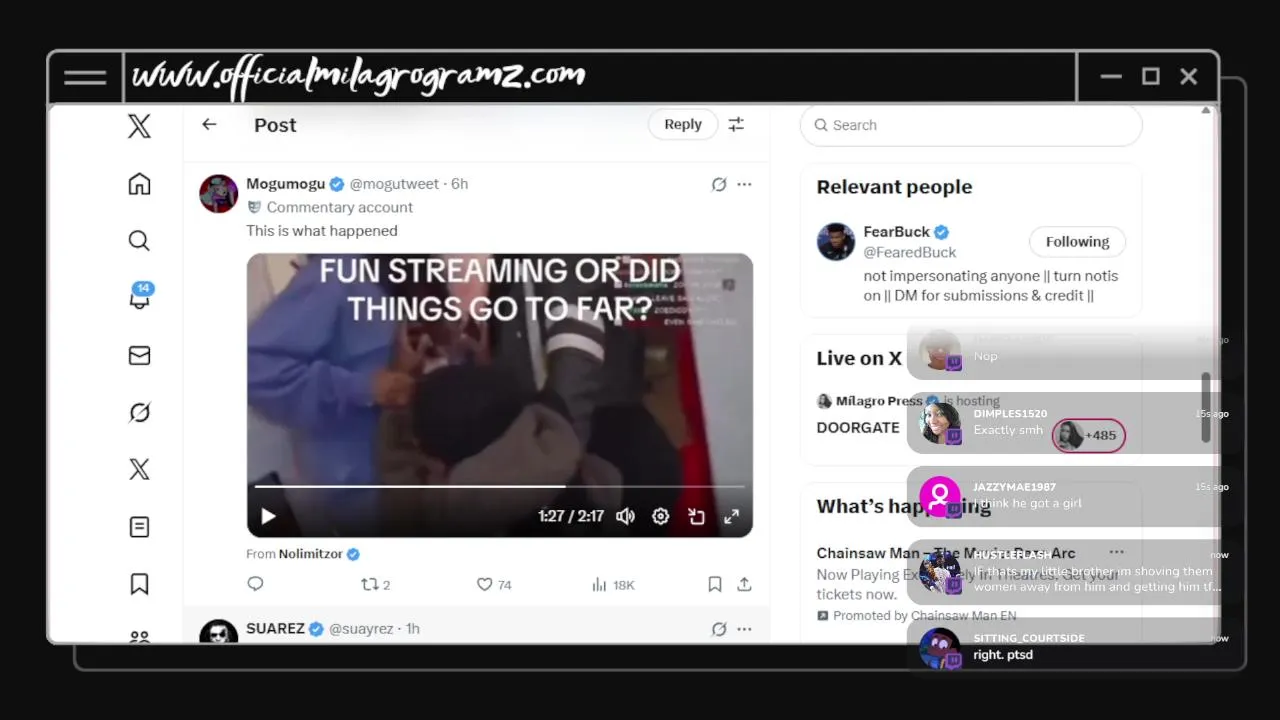Open Lists icon in the sidebar
The image size is (1280, 720).
click(139, 526)
